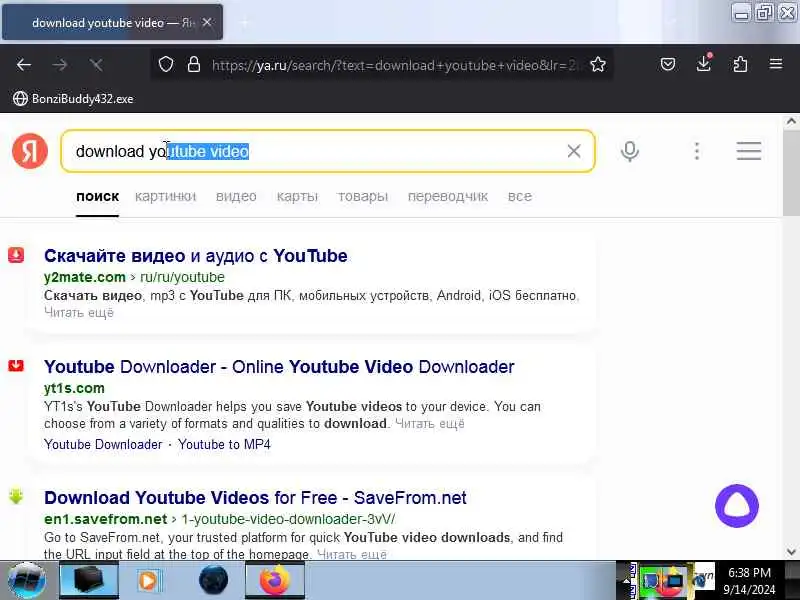Click the Yandex Я logo
This screenshot has height=600, width=800.
coord(30,151)
